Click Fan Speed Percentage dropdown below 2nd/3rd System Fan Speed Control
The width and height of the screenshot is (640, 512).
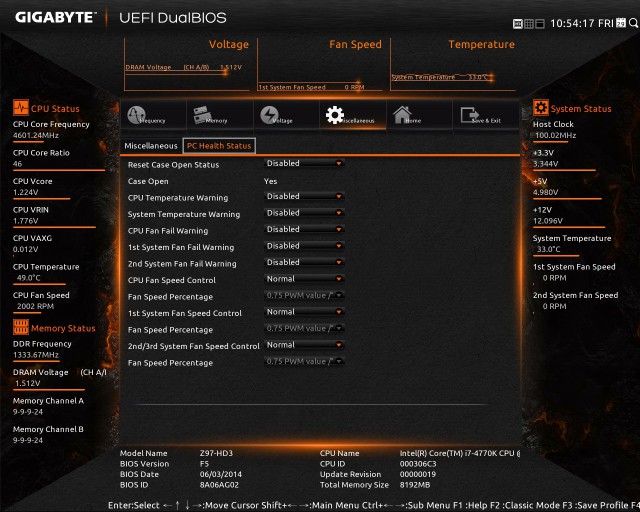tap(304, 361)
